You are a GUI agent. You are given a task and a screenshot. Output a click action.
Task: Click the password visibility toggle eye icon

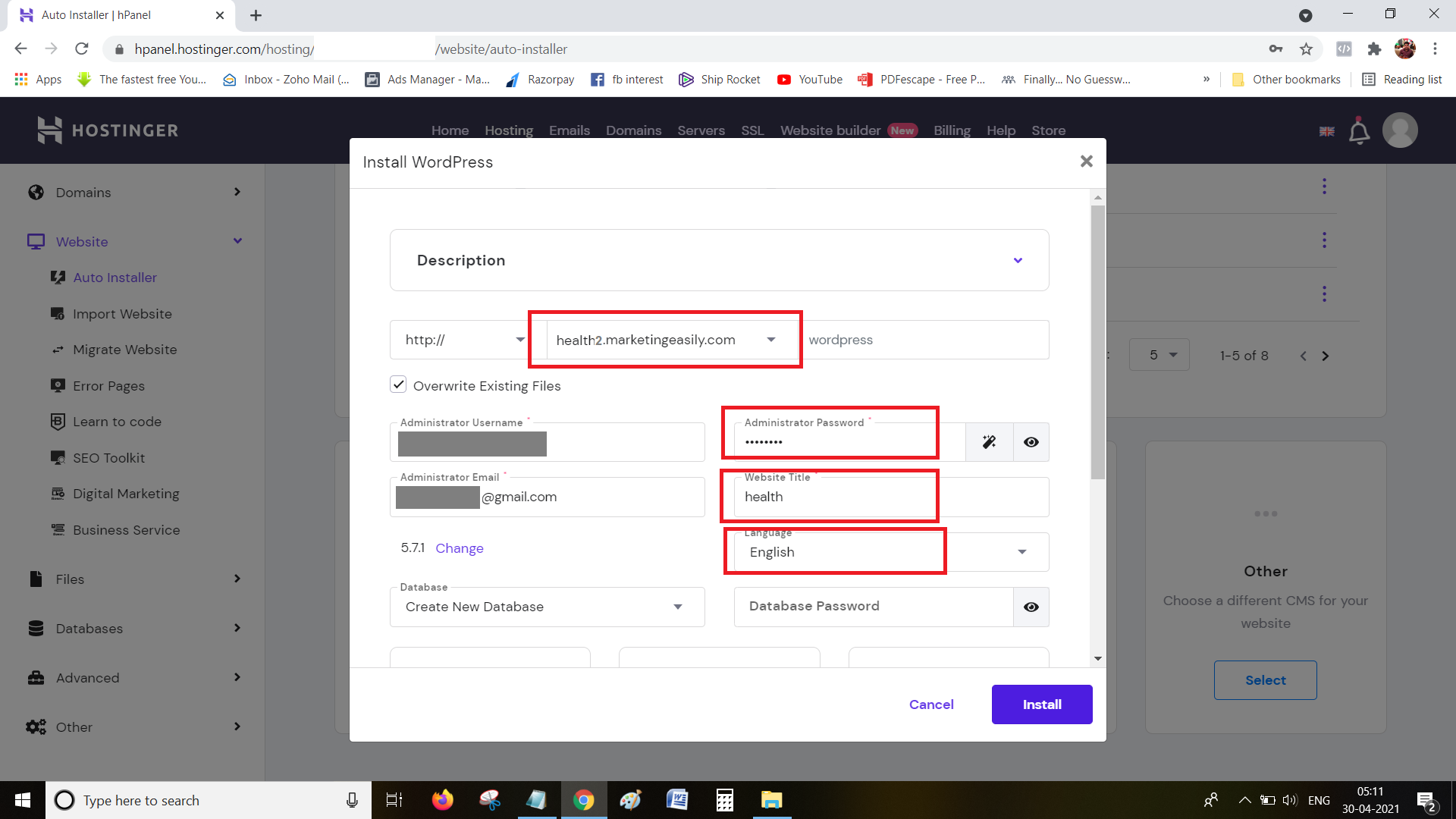1032,442
